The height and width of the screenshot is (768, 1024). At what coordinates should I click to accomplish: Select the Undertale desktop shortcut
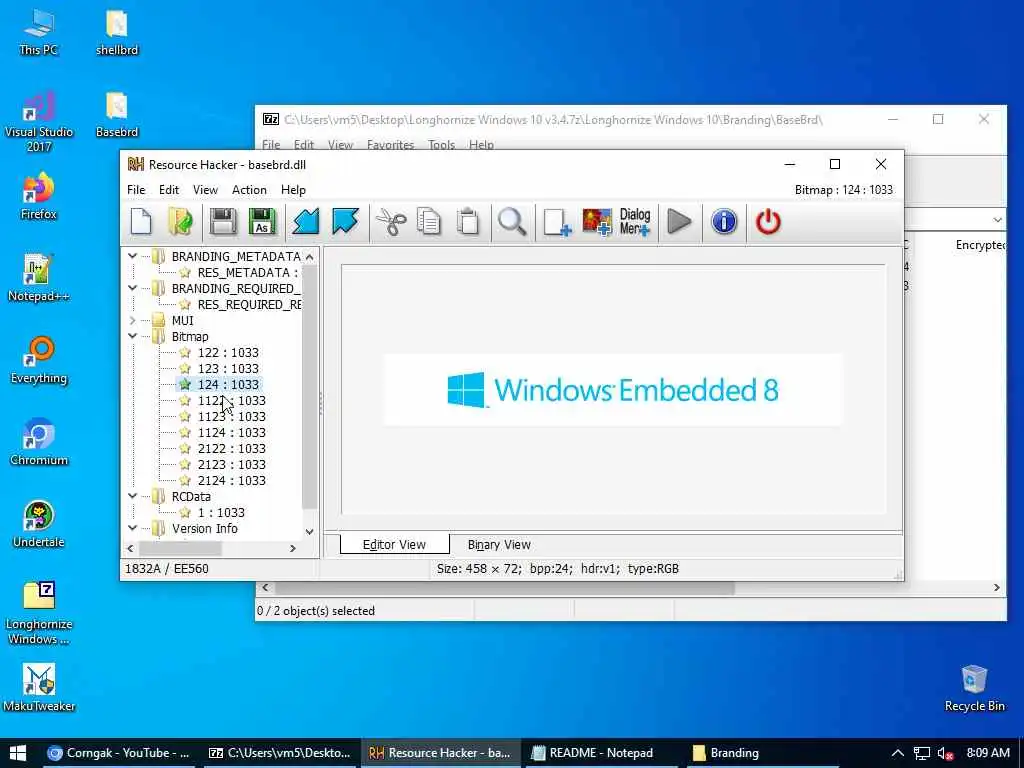pos(39,524)
